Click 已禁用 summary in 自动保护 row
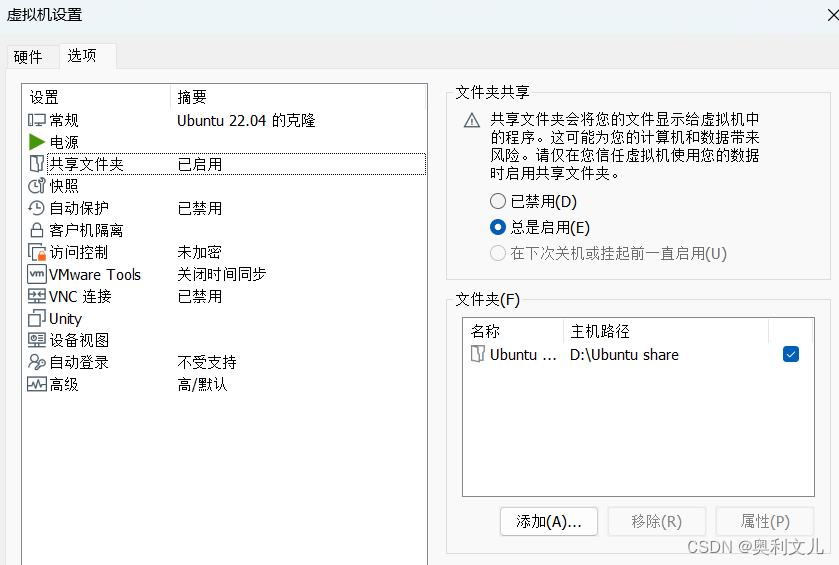839x565 pixels. click(x=200, y=208)
